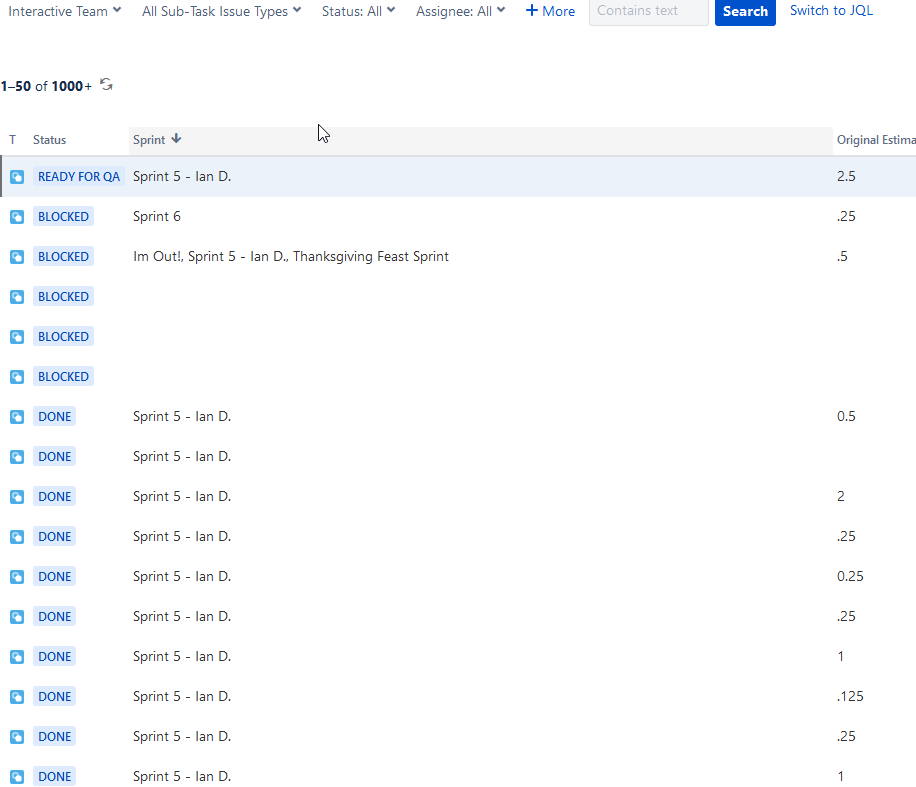Click DONE badge in the 0.5 estimate row

click(54, 417)
